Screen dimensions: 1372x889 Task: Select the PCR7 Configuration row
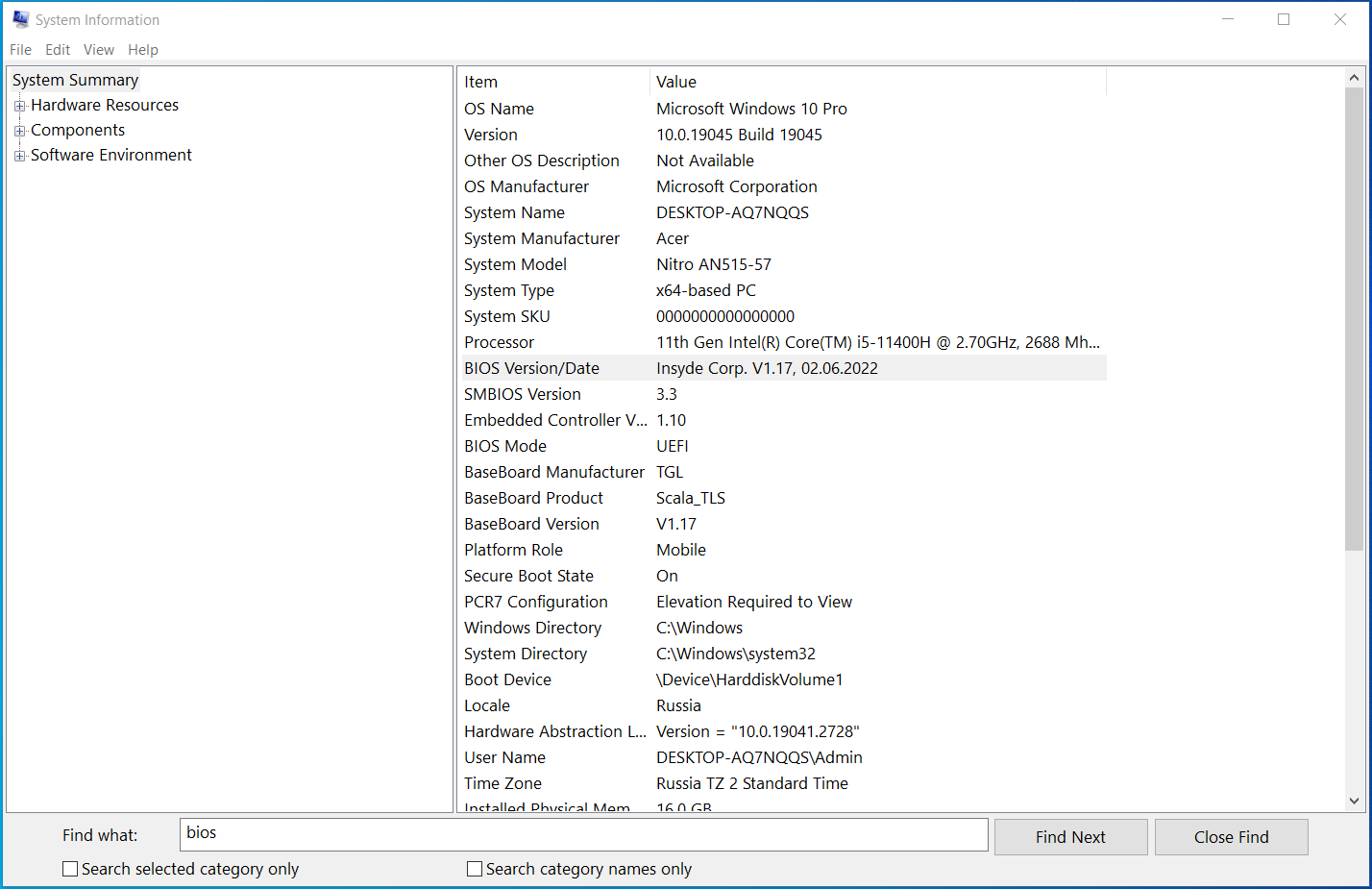783,602
